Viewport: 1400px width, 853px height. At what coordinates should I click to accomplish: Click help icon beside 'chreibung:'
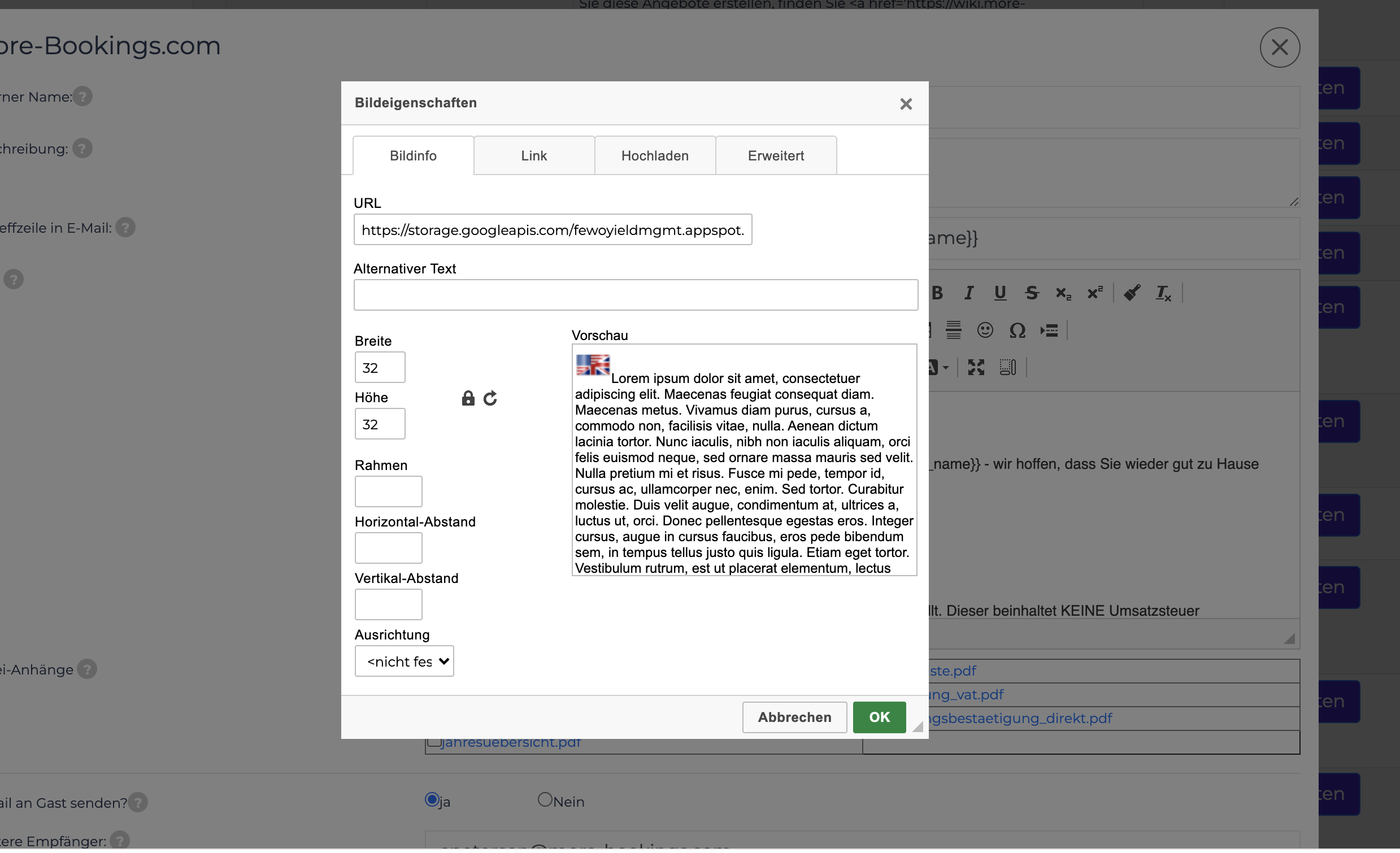[82, 149]
